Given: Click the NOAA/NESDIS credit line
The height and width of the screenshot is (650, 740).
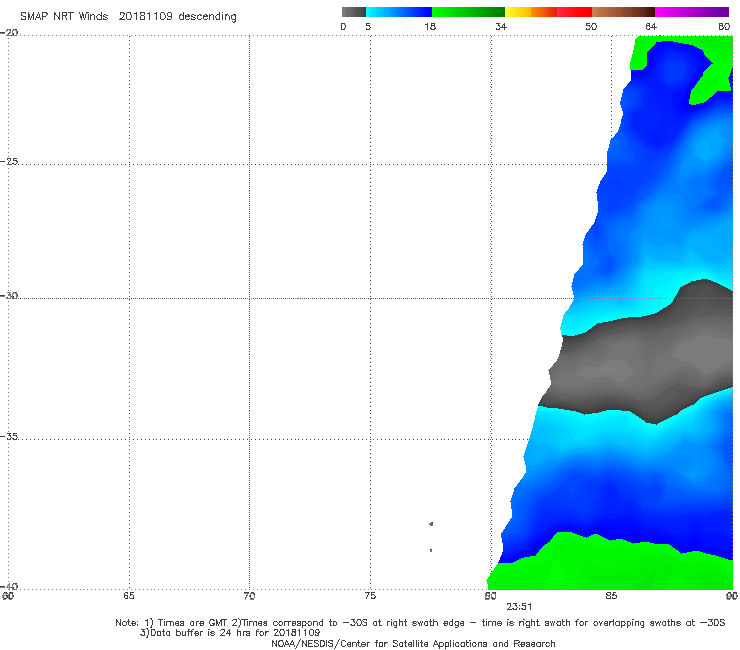Looking at the screenshot, I should (x=413, y=644).
